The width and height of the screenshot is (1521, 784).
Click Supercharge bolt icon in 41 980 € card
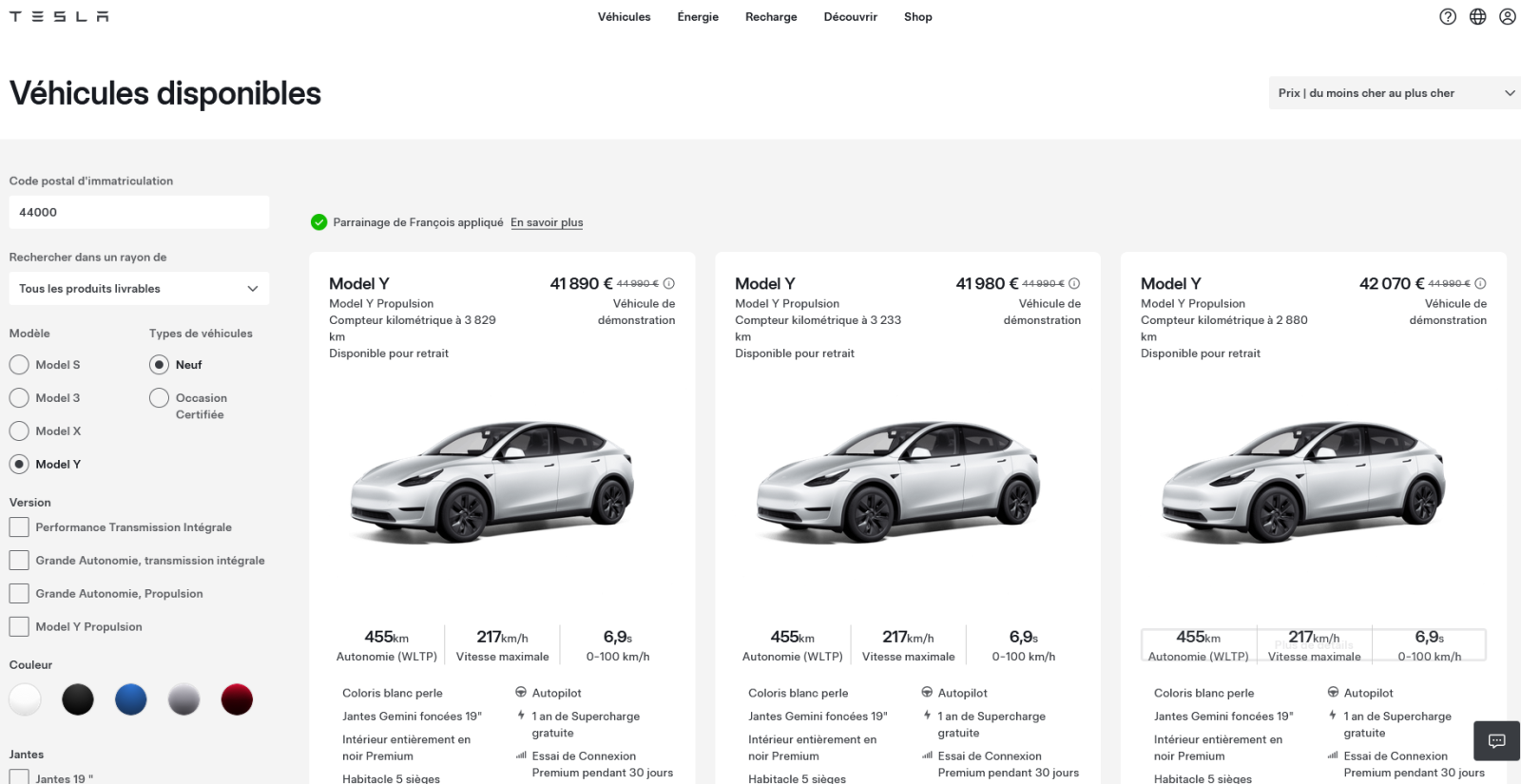[927, 716]
